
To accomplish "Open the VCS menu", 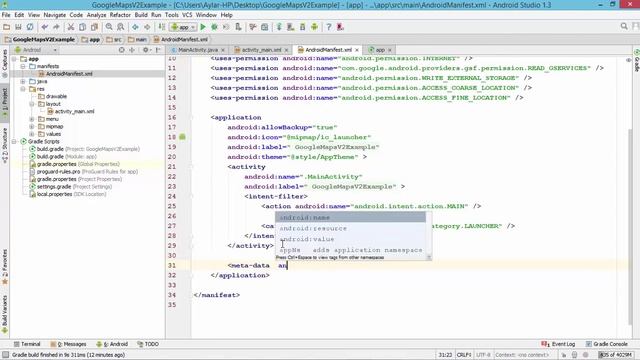I will [187, 15].
